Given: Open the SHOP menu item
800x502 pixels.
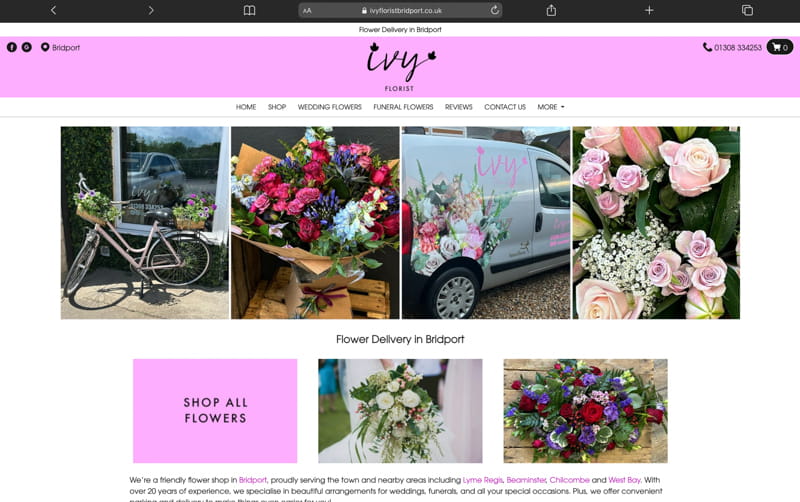Looking at the screenshot, I should (x=277, y=107).
